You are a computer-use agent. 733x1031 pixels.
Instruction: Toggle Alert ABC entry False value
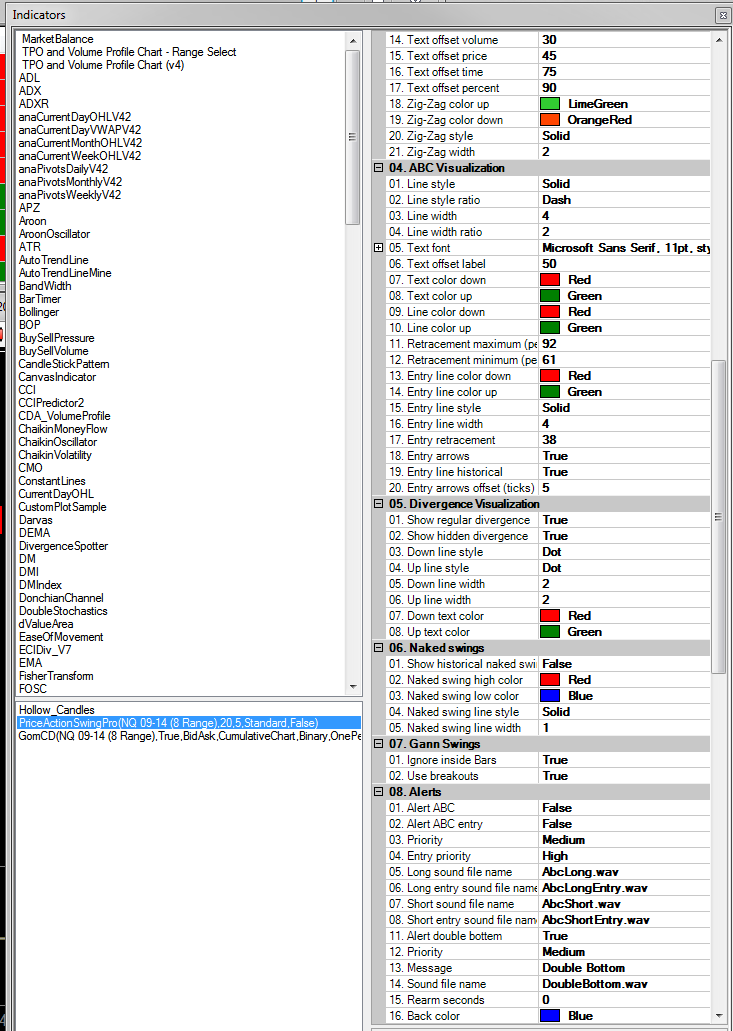[x=624, y=824]
